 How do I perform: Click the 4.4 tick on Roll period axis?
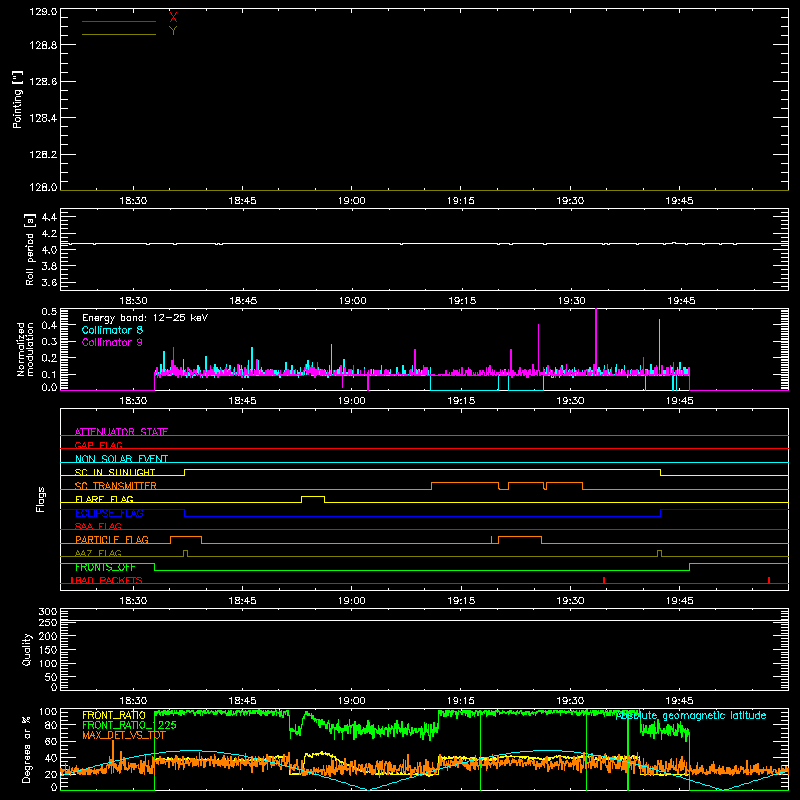coord(49,217)
